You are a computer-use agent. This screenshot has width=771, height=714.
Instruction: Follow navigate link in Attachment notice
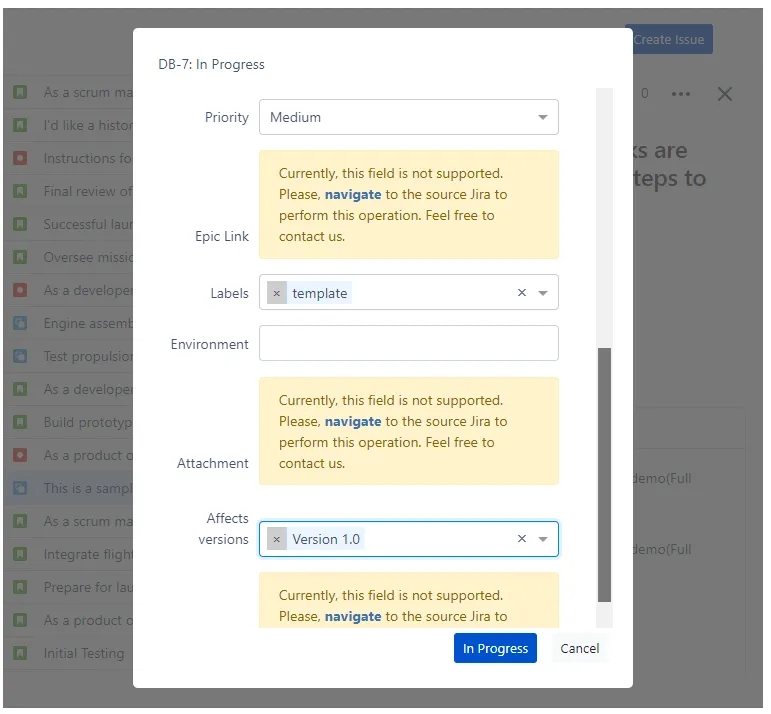[x=353, y=421]
